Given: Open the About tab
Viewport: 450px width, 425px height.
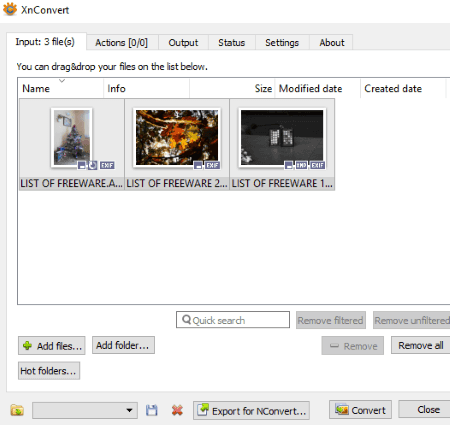Looking at the screenshot, I should click(332, 43).
